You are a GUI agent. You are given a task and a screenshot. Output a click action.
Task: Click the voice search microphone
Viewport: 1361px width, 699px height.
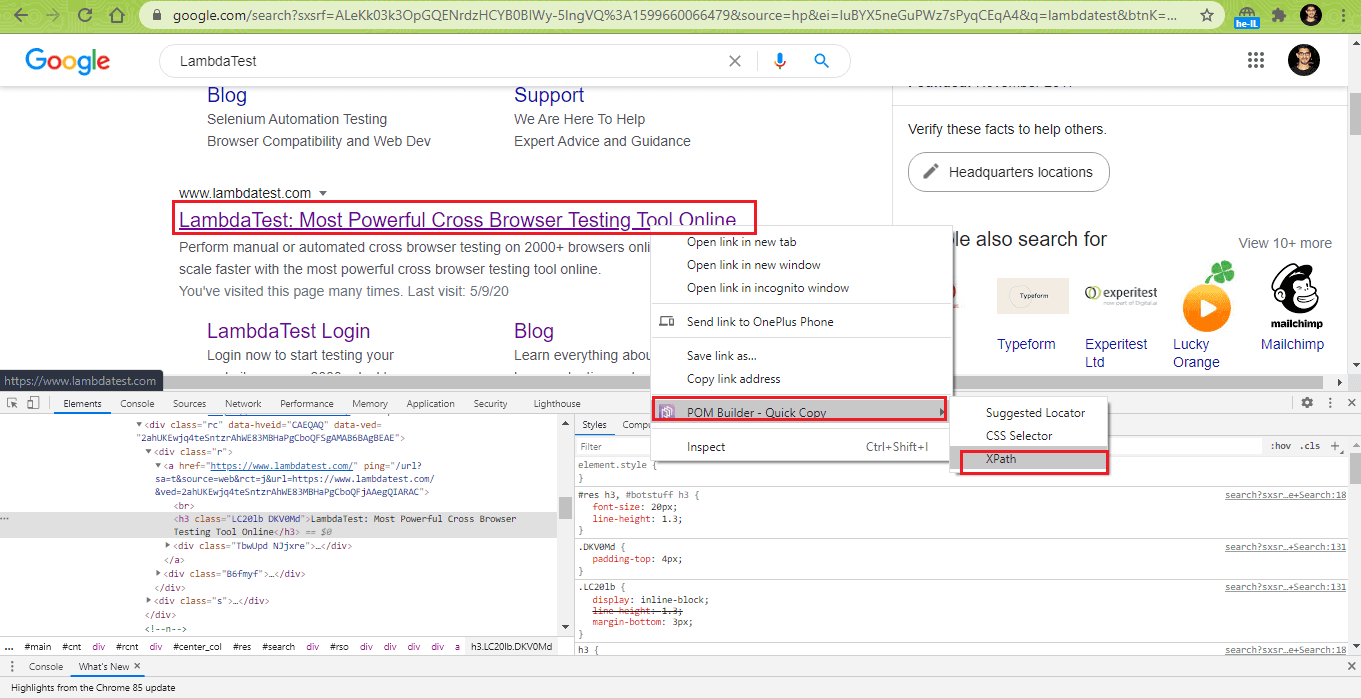coord(779,61)
